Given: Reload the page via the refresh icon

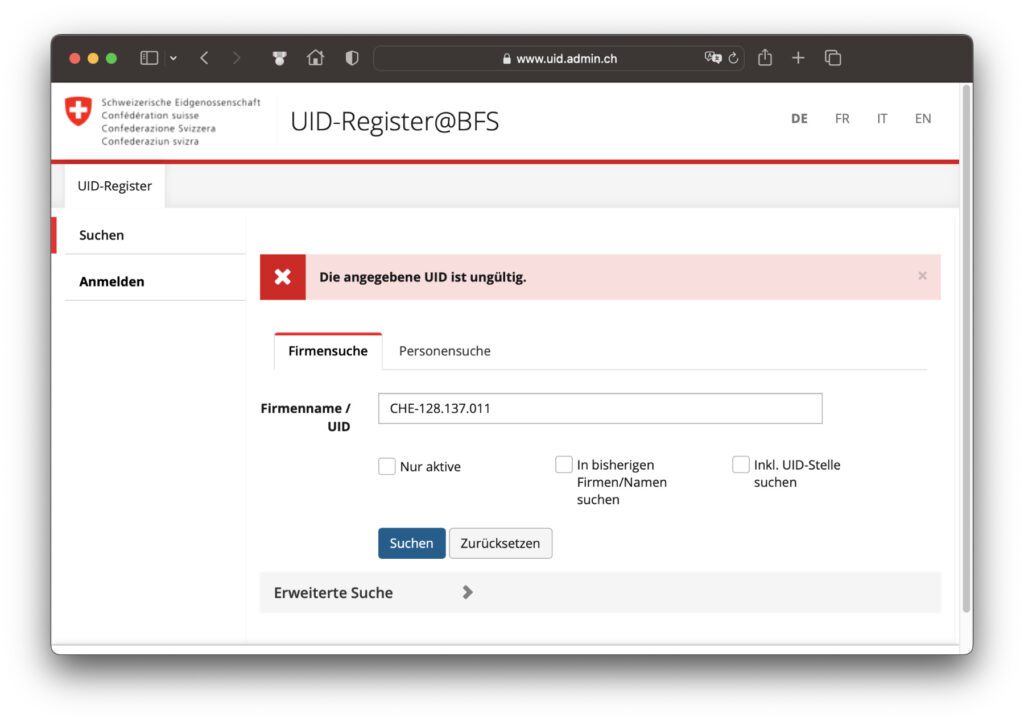Looking at the screenshot, I should (733, 58).
